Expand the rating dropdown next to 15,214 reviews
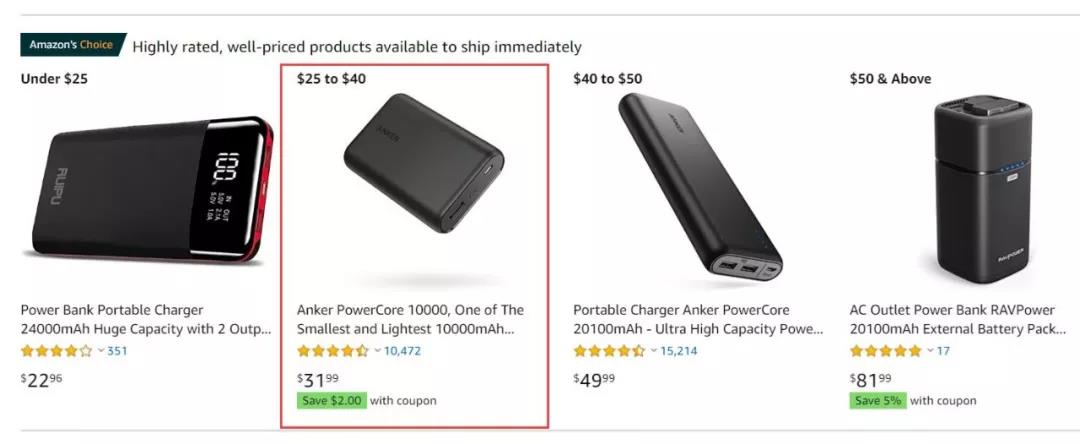This screenshot has width=1080, height=444. click(653, 351)
